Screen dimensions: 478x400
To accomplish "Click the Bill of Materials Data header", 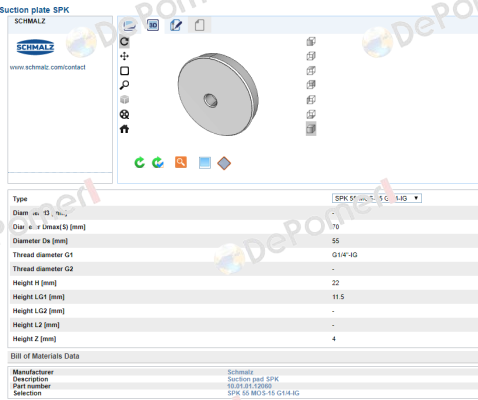I will pyautogui.click(x=45, y=356).
